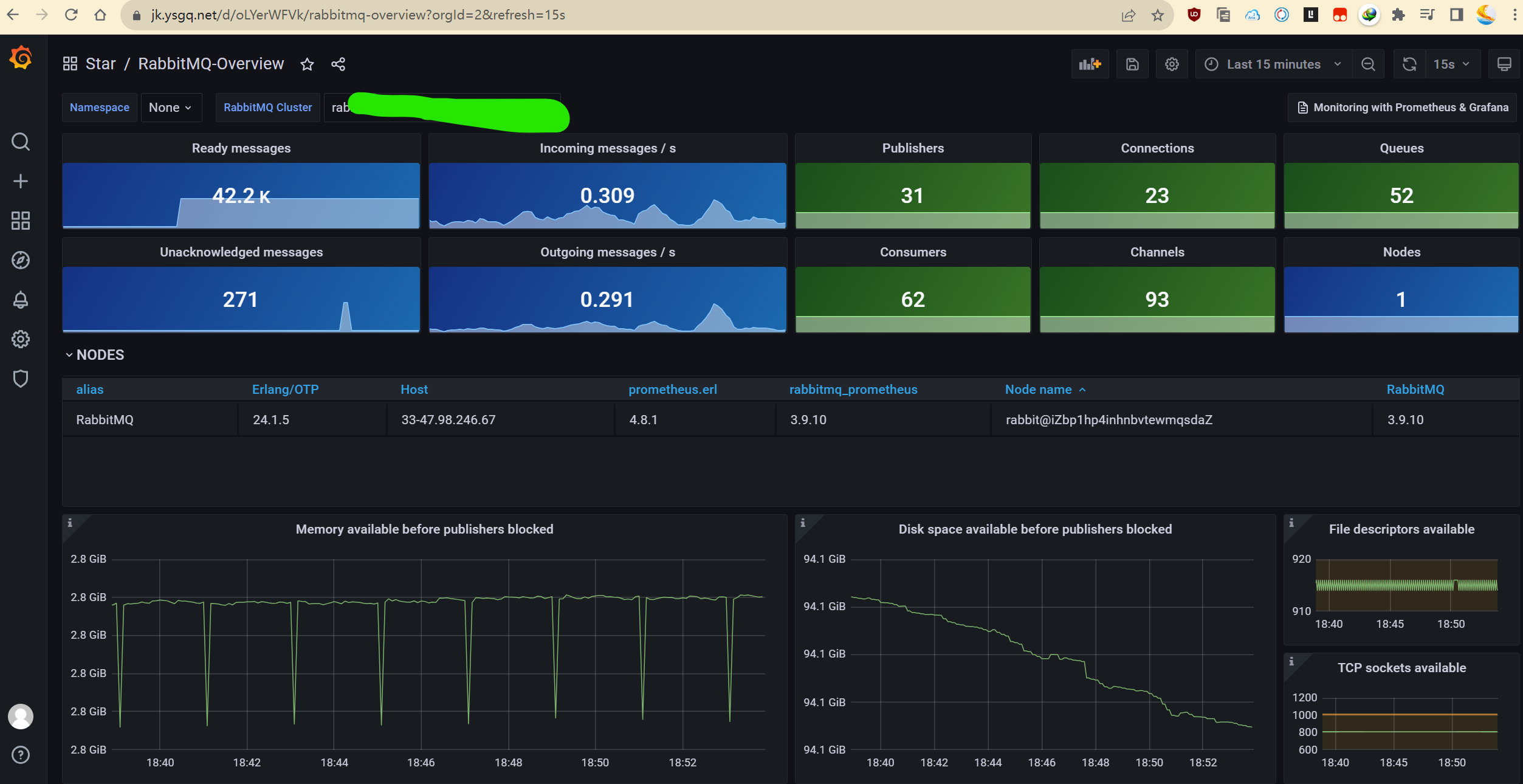Go back with the browser arrow
The width and height of the screenshot is (1523, 784).
13,15
